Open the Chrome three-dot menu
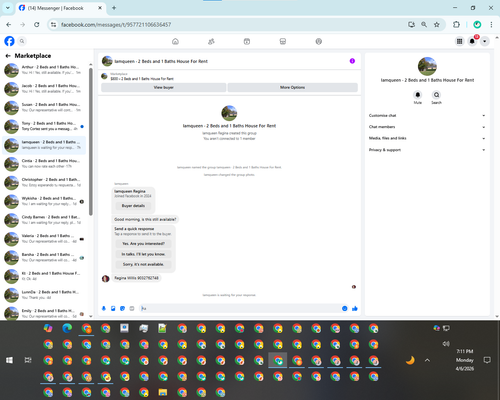500x400 pixels. pos(491,25)
